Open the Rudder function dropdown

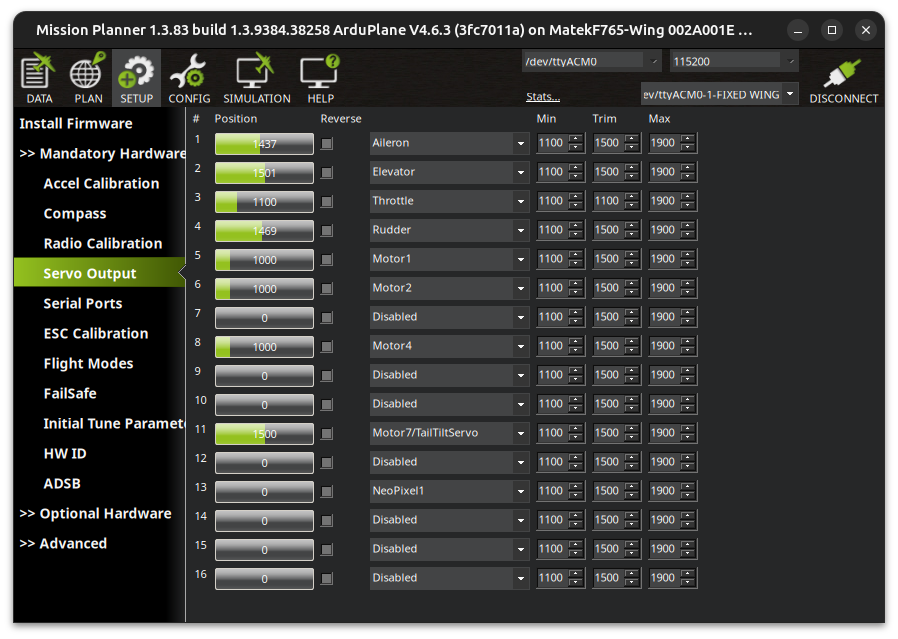449,230
